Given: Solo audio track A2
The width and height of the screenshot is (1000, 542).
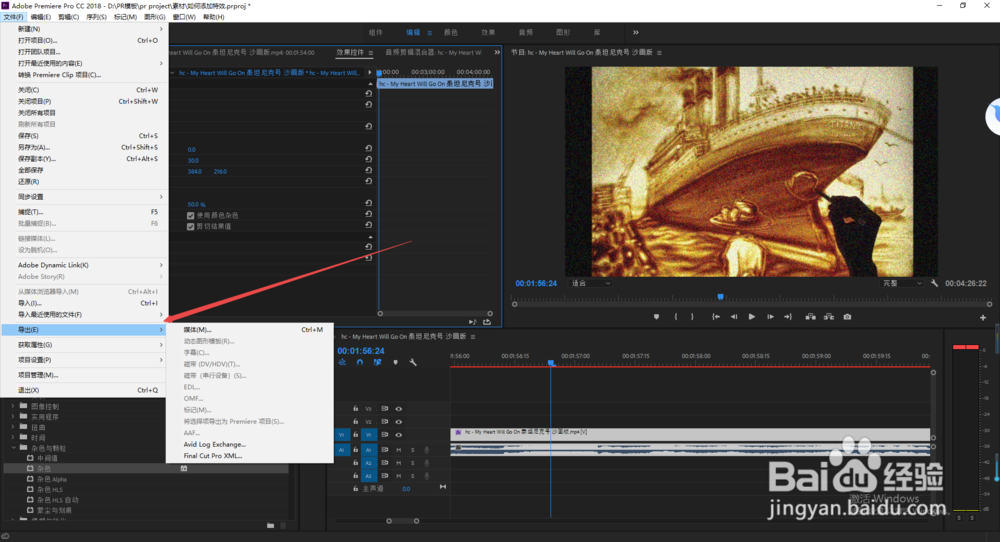Looking at the screenshot, I should (x=413, y=463).
